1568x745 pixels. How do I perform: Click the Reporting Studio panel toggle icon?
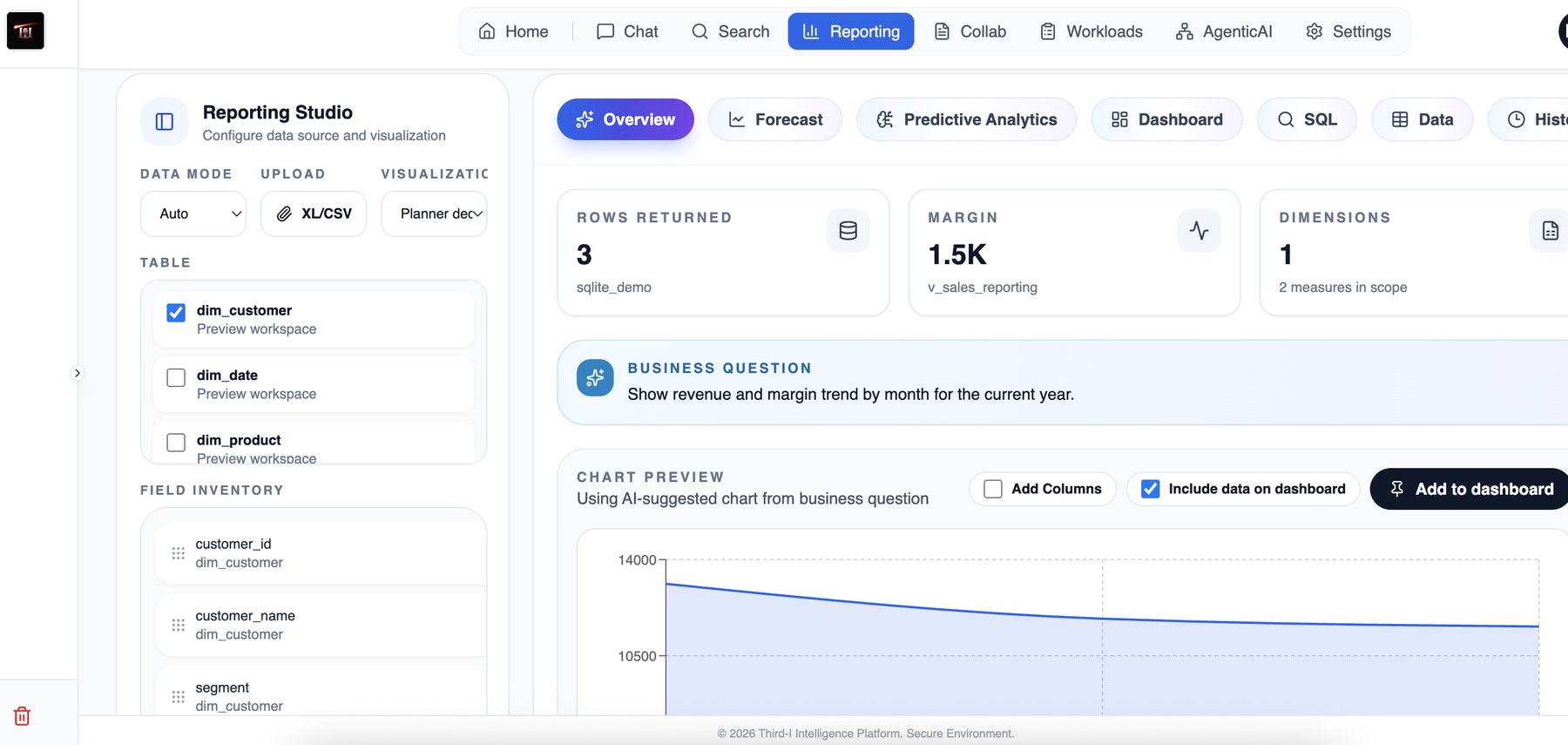165,122
